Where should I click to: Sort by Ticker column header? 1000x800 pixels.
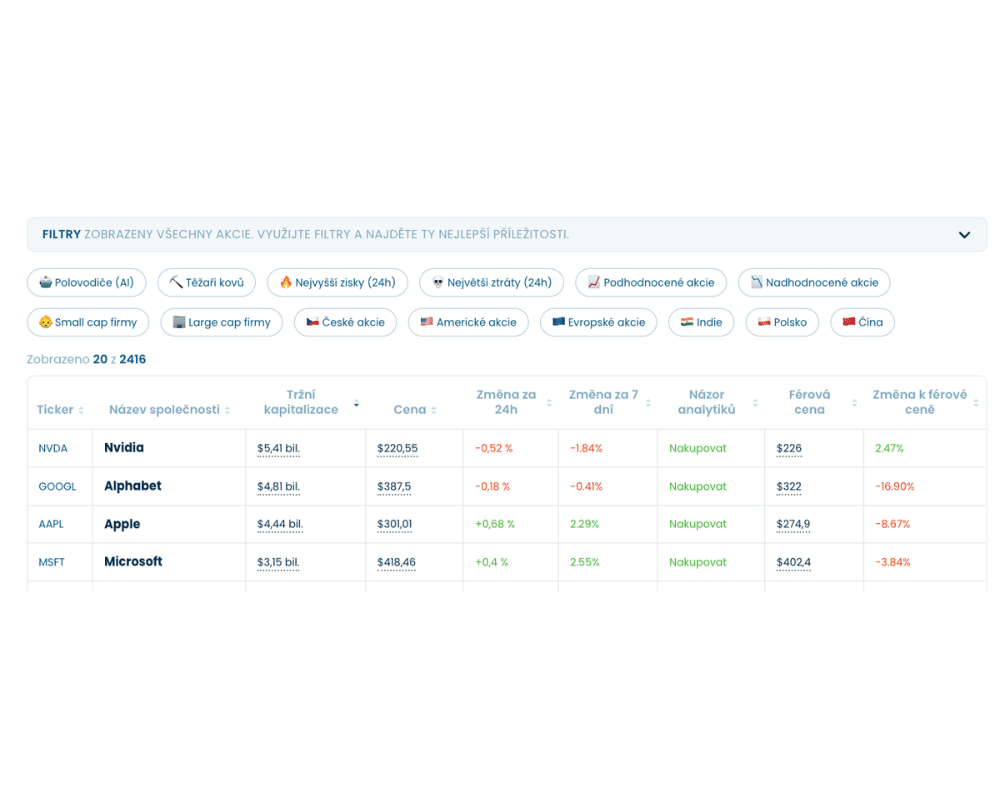coord(60,410)
